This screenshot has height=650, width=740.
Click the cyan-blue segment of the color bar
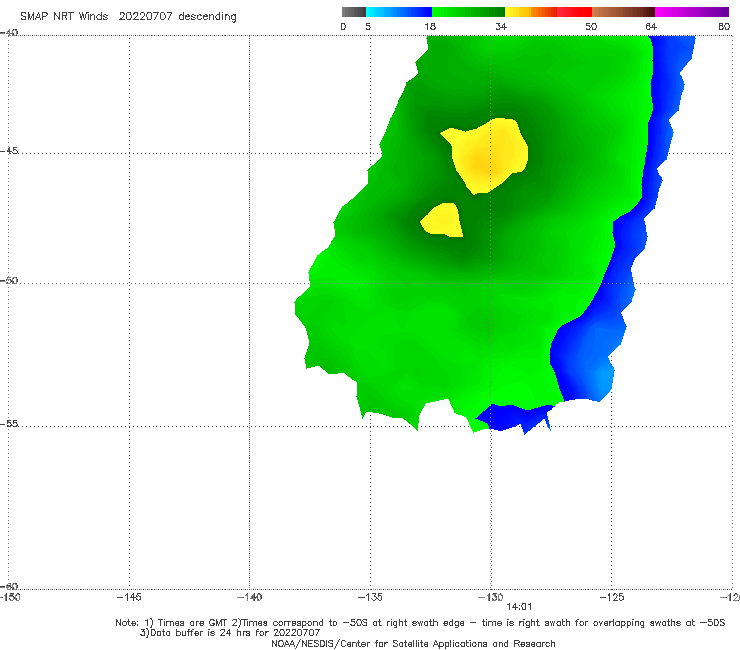(399, 12)
